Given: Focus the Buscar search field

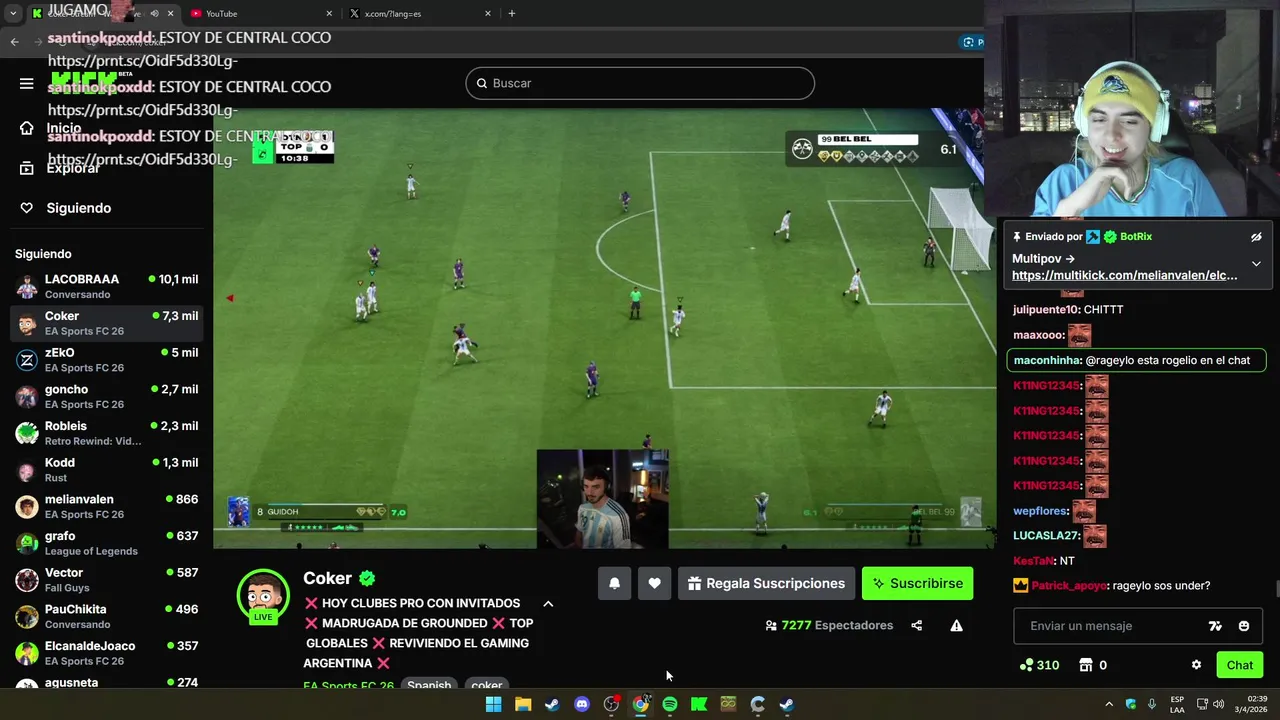Looking at the screenshot, I should [640, 83].
